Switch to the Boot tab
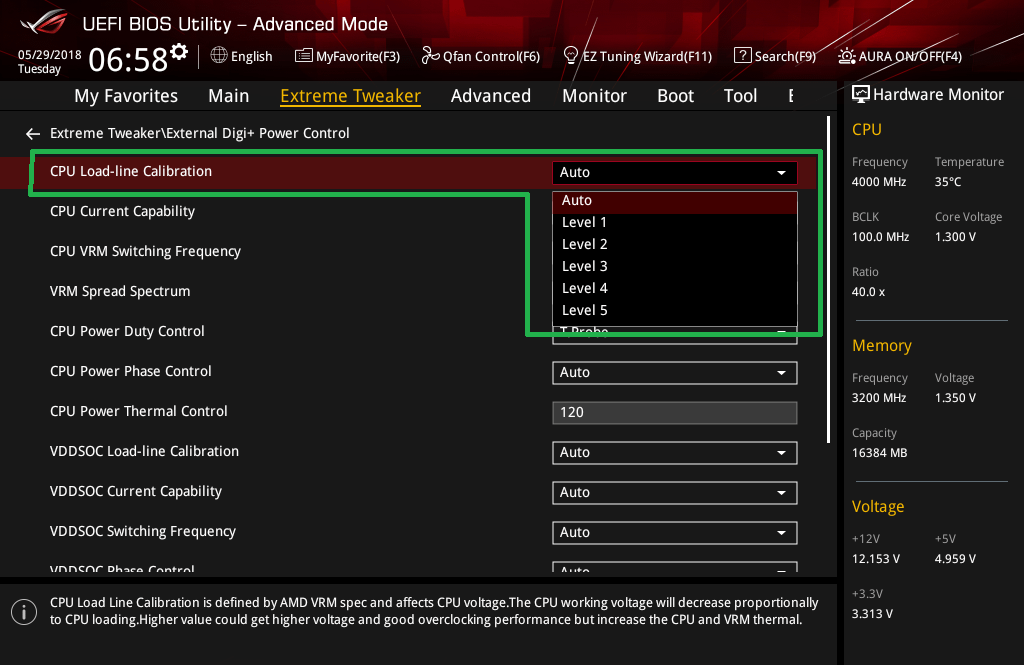This screenshot has height=665, width=1024. (x=675, y=96)
